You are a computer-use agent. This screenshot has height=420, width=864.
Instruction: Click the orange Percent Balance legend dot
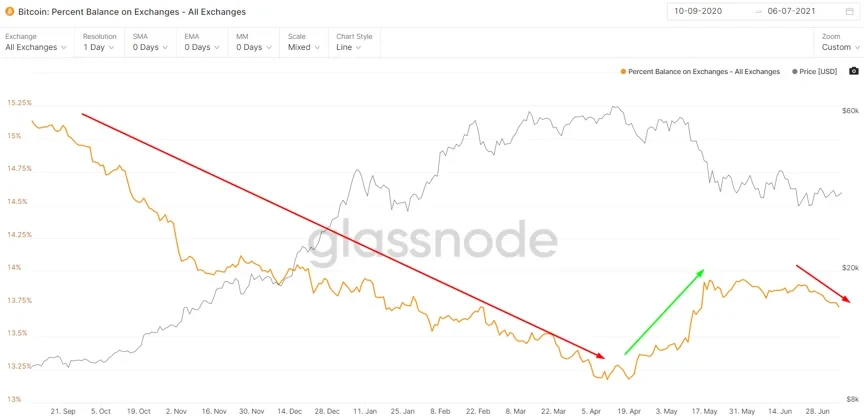click(x=623, y=72)
